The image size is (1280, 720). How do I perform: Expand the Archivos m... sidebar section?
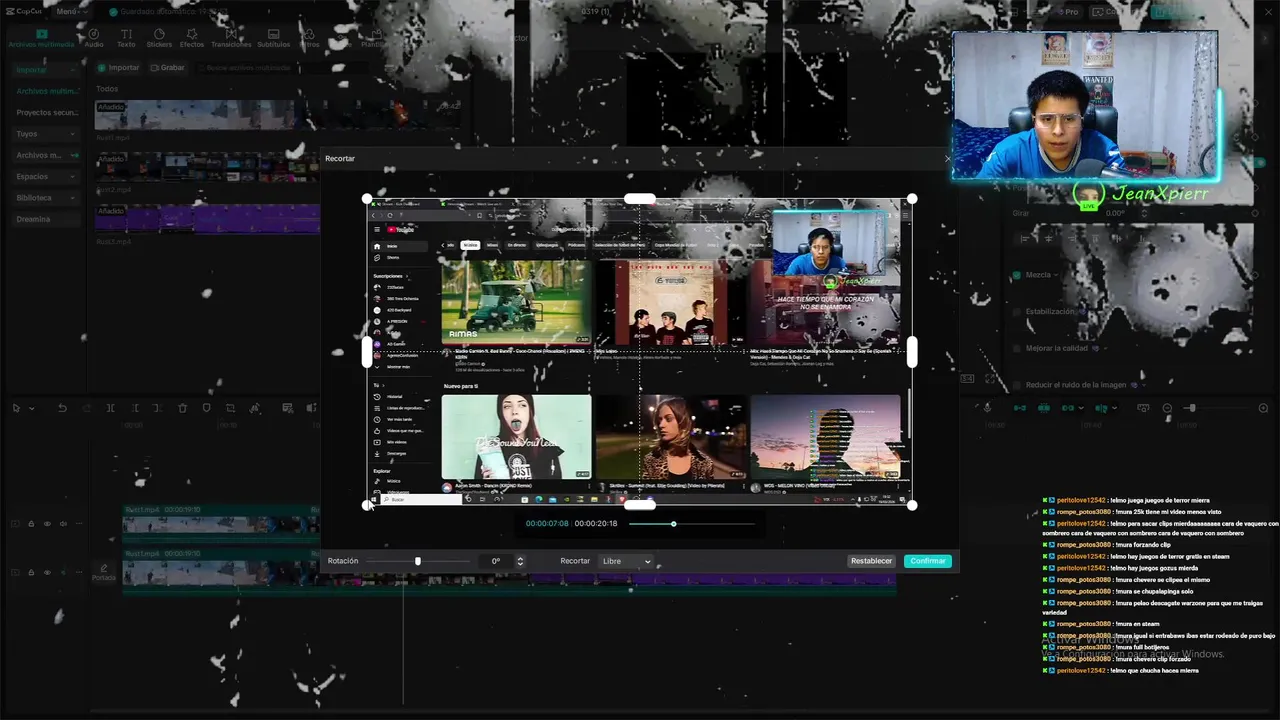(x=46, y=155)
